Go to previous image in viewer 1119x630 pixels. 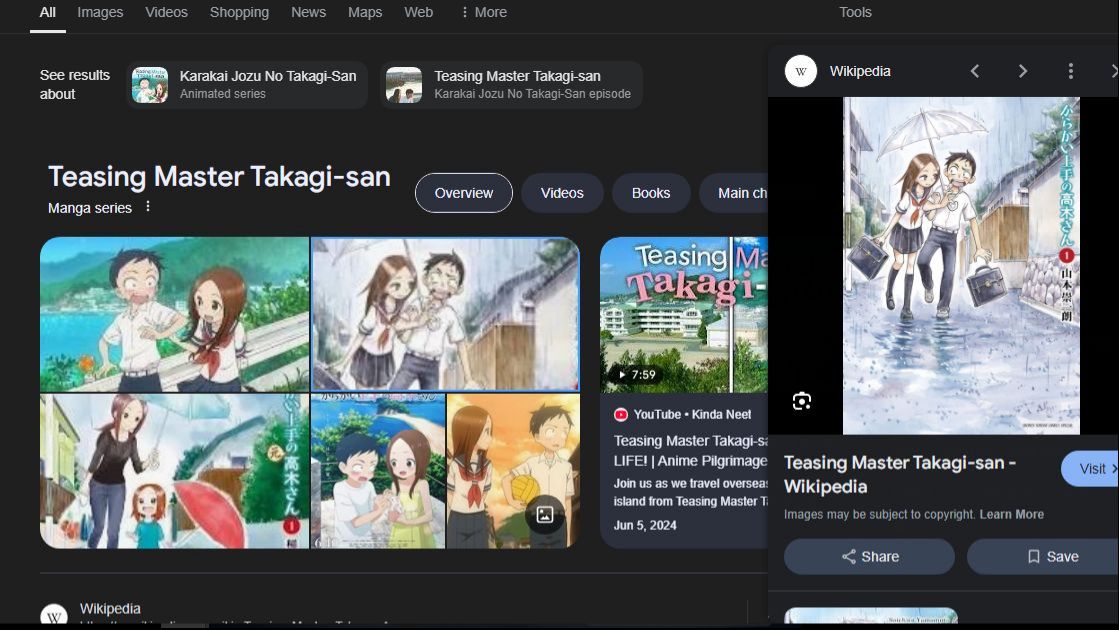pos(975,71)
